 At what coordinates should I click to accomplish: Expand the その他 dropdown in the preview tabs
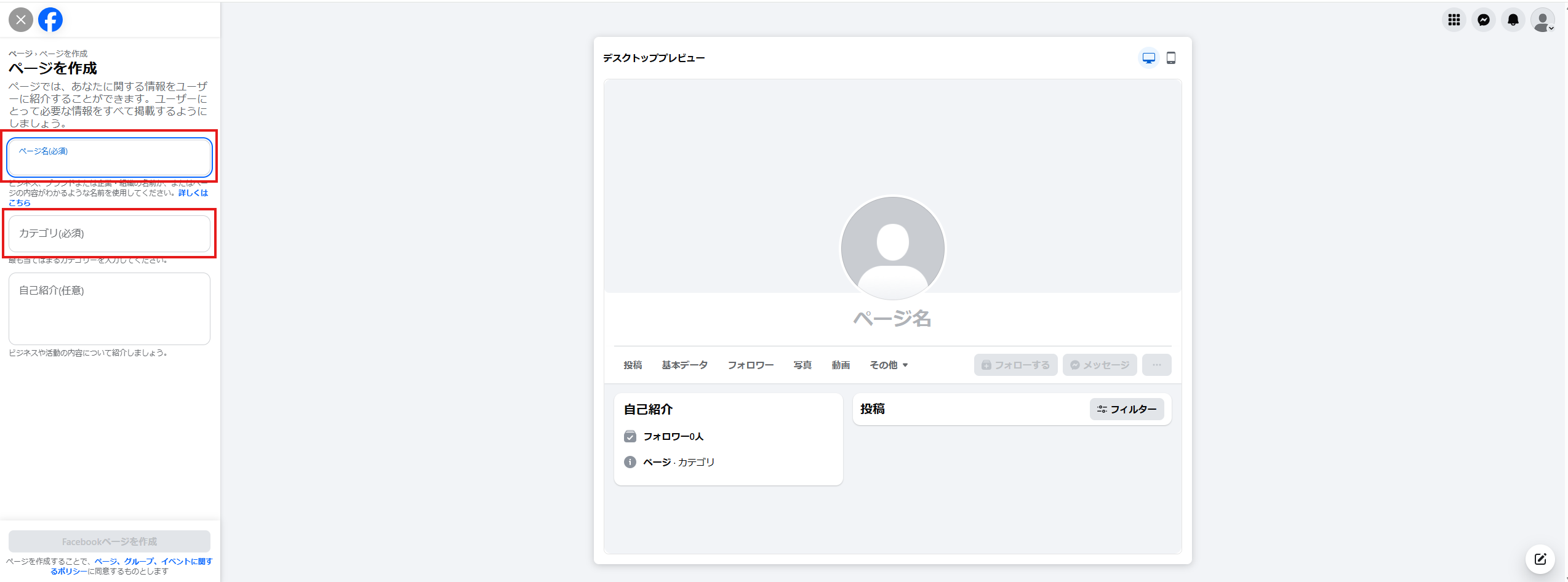click(x=888, y=364)
